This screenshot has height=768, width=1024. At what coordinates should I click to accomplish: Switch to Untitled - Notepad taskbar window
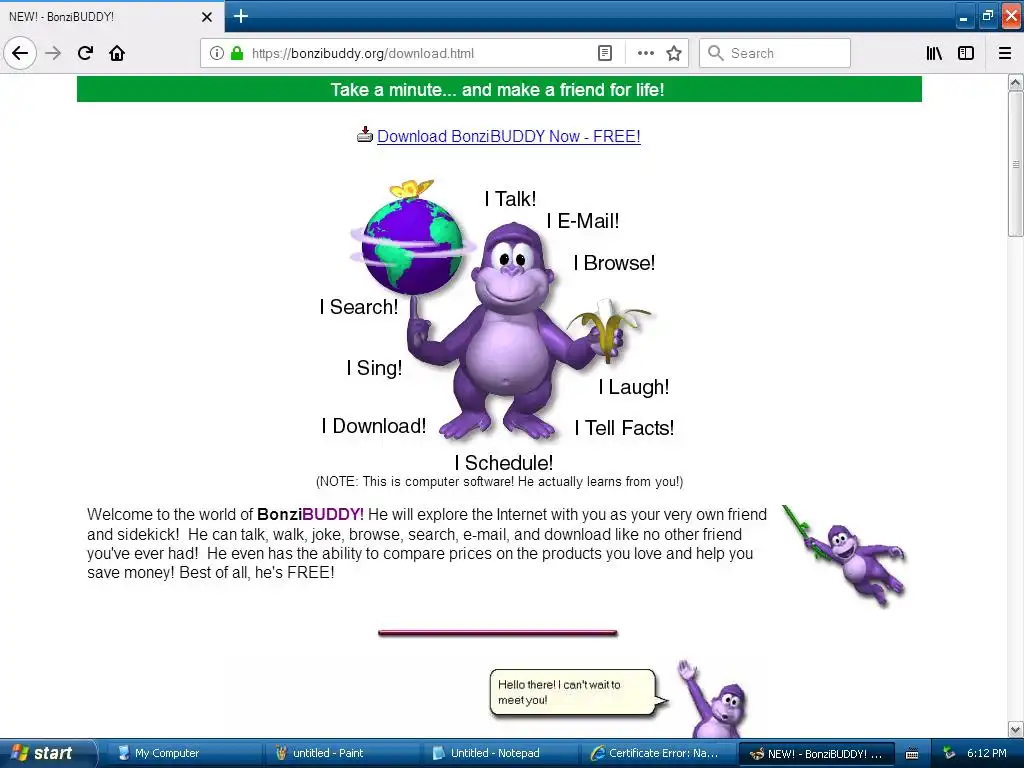(x=500, y=753)
